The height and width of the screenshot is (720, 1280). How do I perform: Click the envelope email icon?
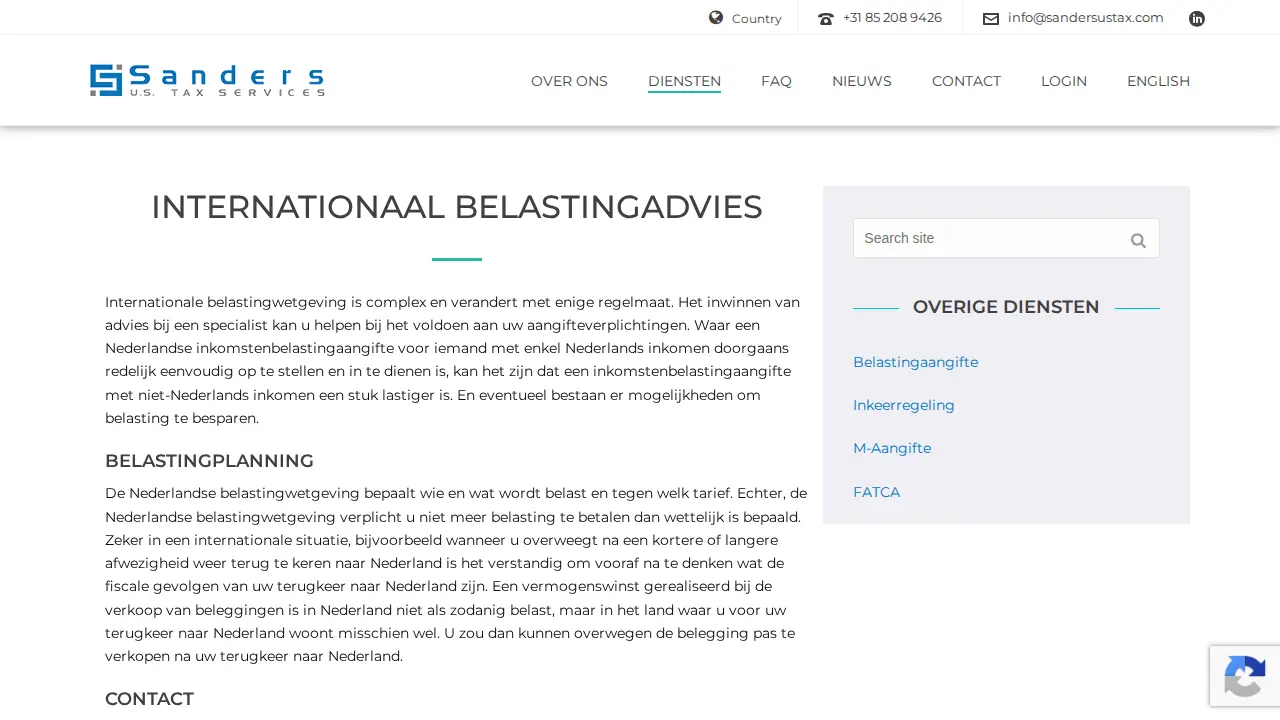coord(991,18)
